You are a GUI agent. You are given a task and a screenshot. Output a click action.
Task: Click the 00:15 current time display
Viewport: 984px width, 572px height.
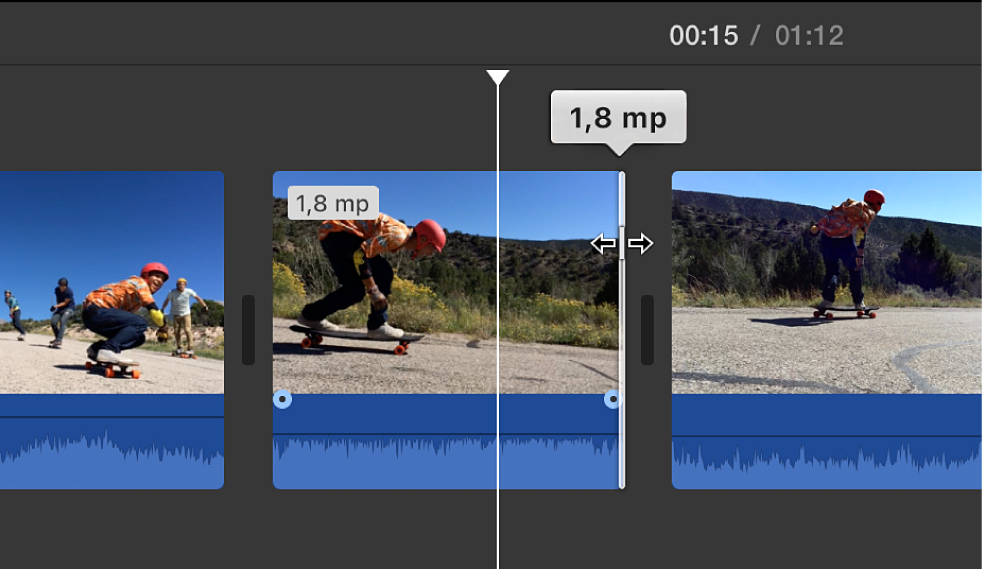click(x=703, y=36)
